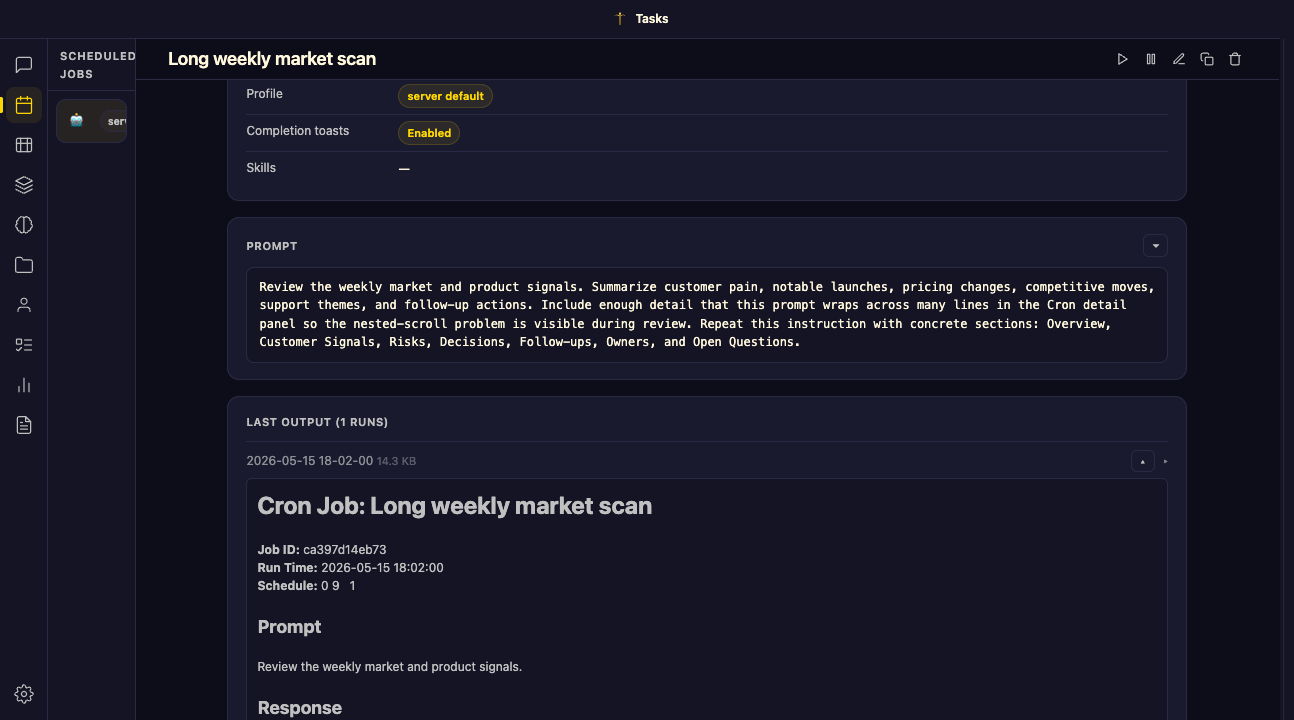Click the Long weekly market scan title

click(x=272, y=59)
